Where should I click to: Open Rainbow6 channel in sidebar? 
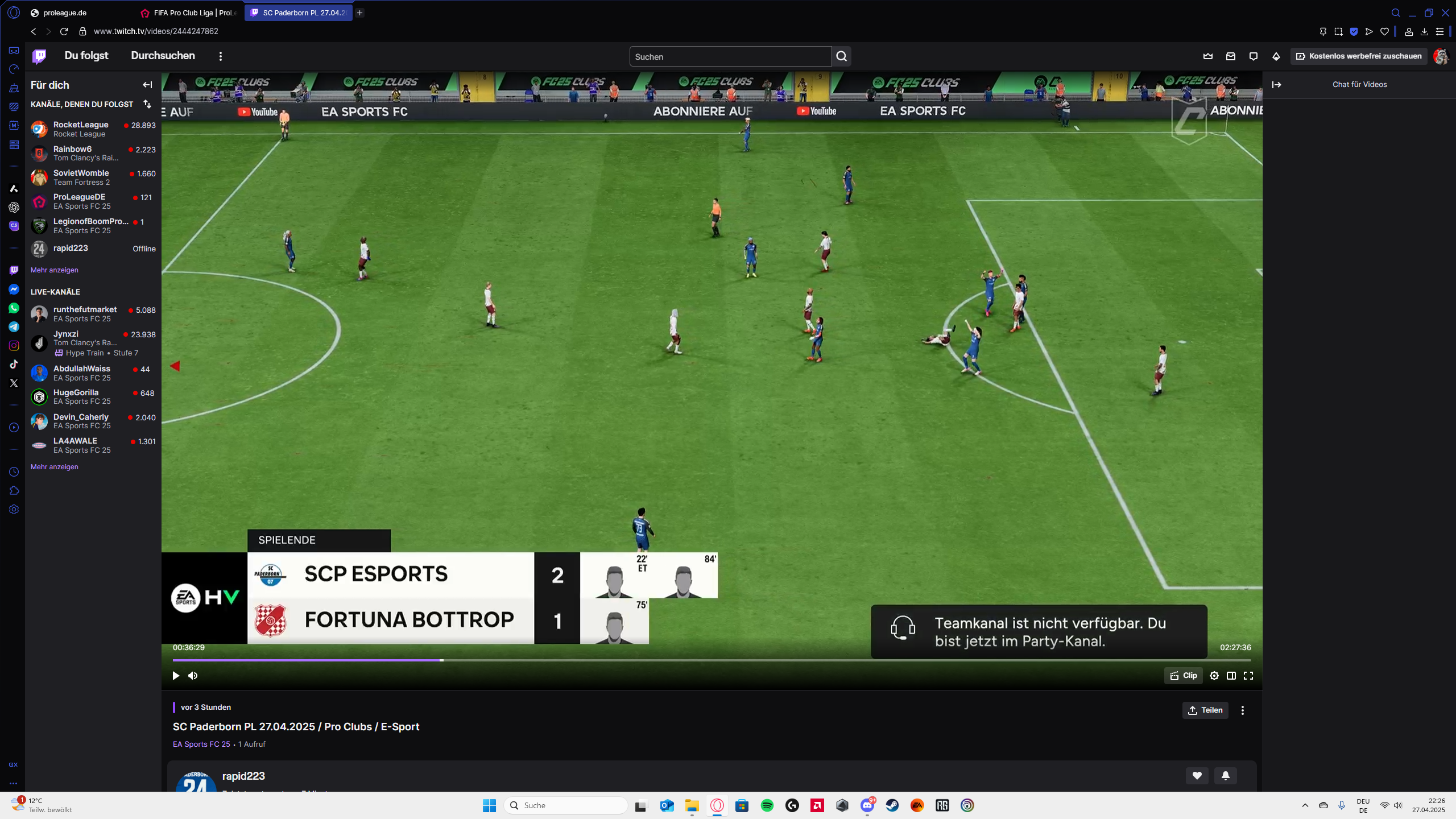tap(93, 154)
